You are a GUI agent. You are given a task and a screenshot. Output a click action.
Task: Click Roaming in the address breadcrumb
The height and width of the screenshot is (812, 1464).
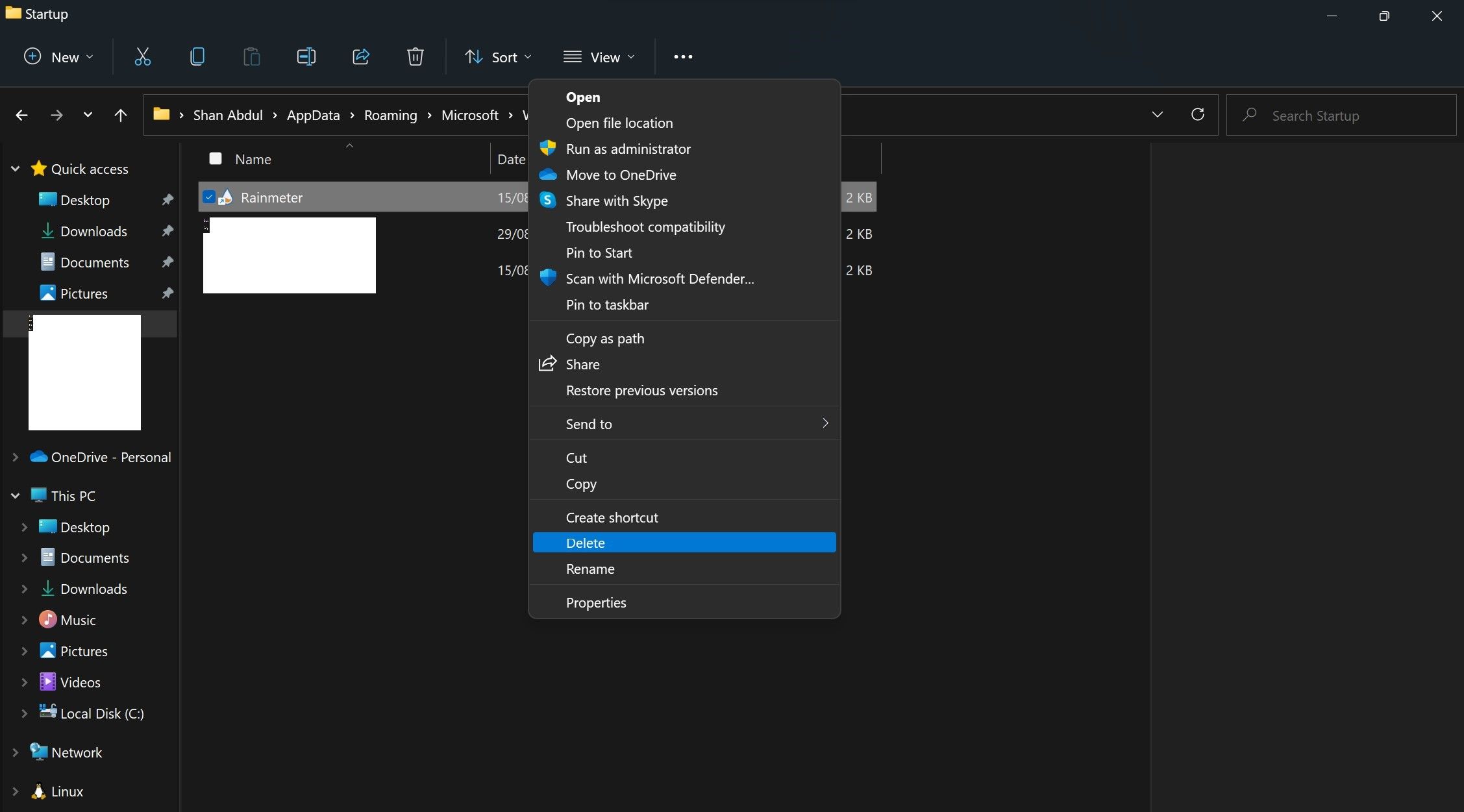click(390, 115)
